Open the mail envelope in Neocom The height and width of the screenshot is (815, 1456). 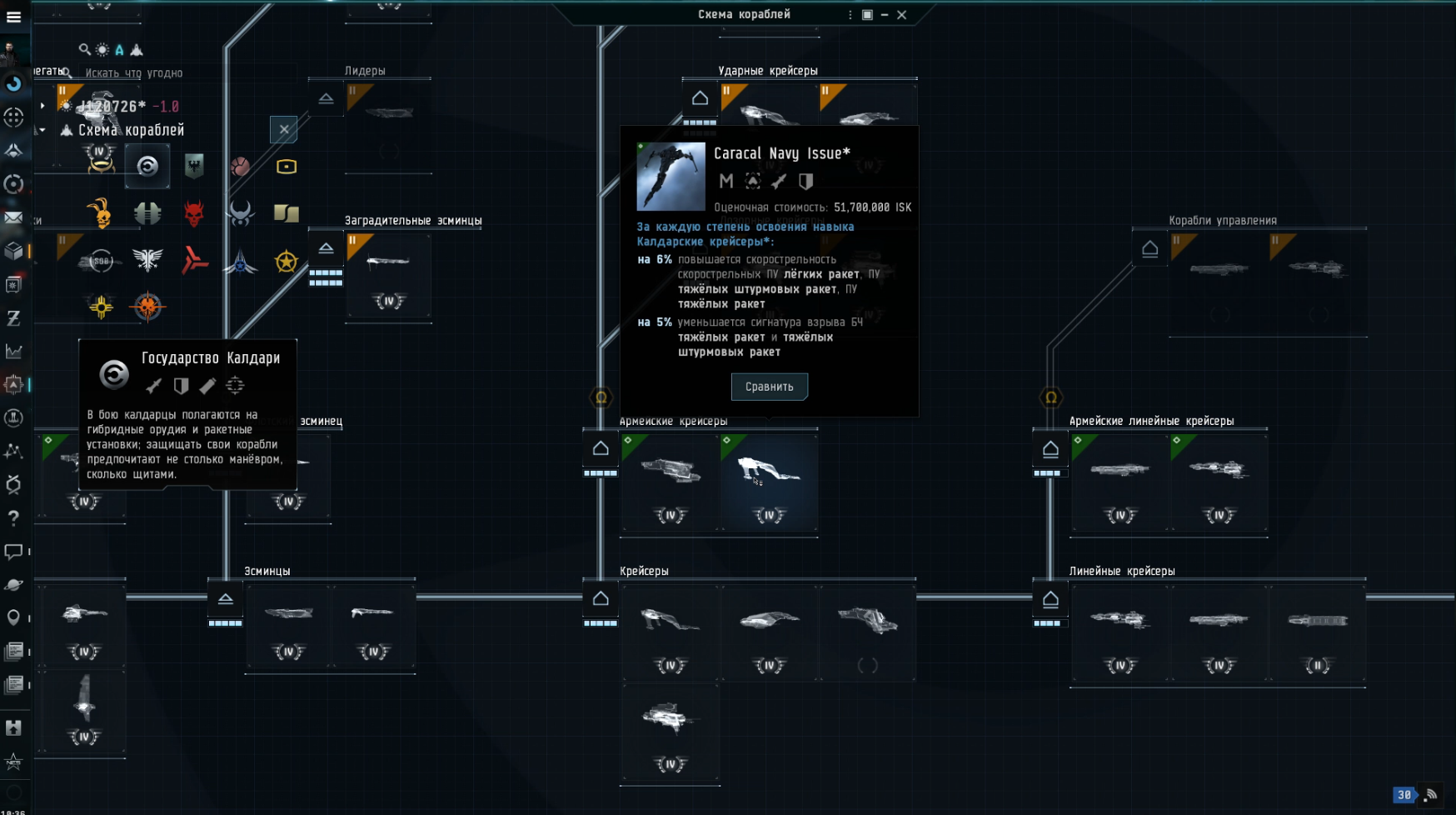point(13,217)
